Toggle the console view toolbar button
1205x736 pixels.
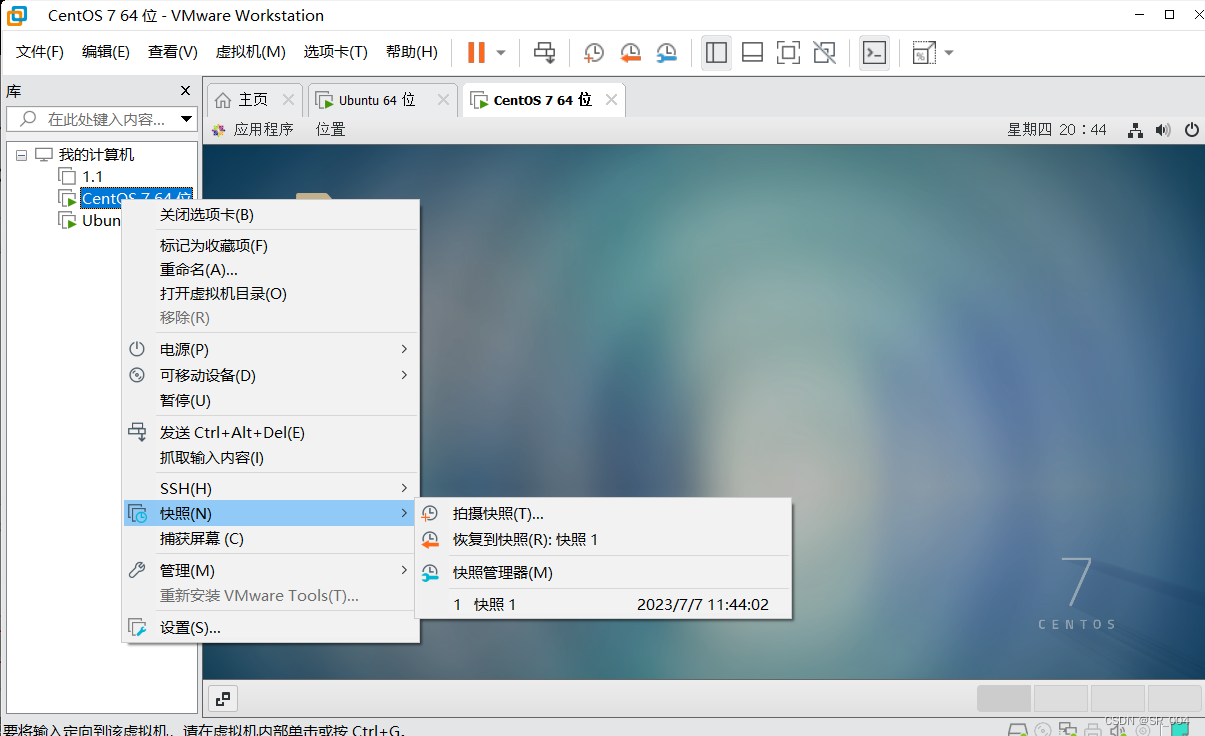coord(874,52)
